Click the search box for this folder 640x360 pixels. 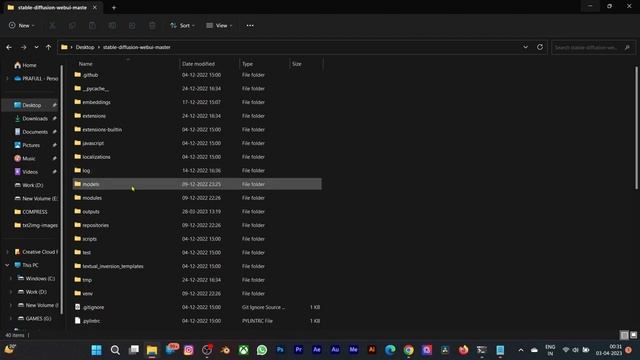593,47
